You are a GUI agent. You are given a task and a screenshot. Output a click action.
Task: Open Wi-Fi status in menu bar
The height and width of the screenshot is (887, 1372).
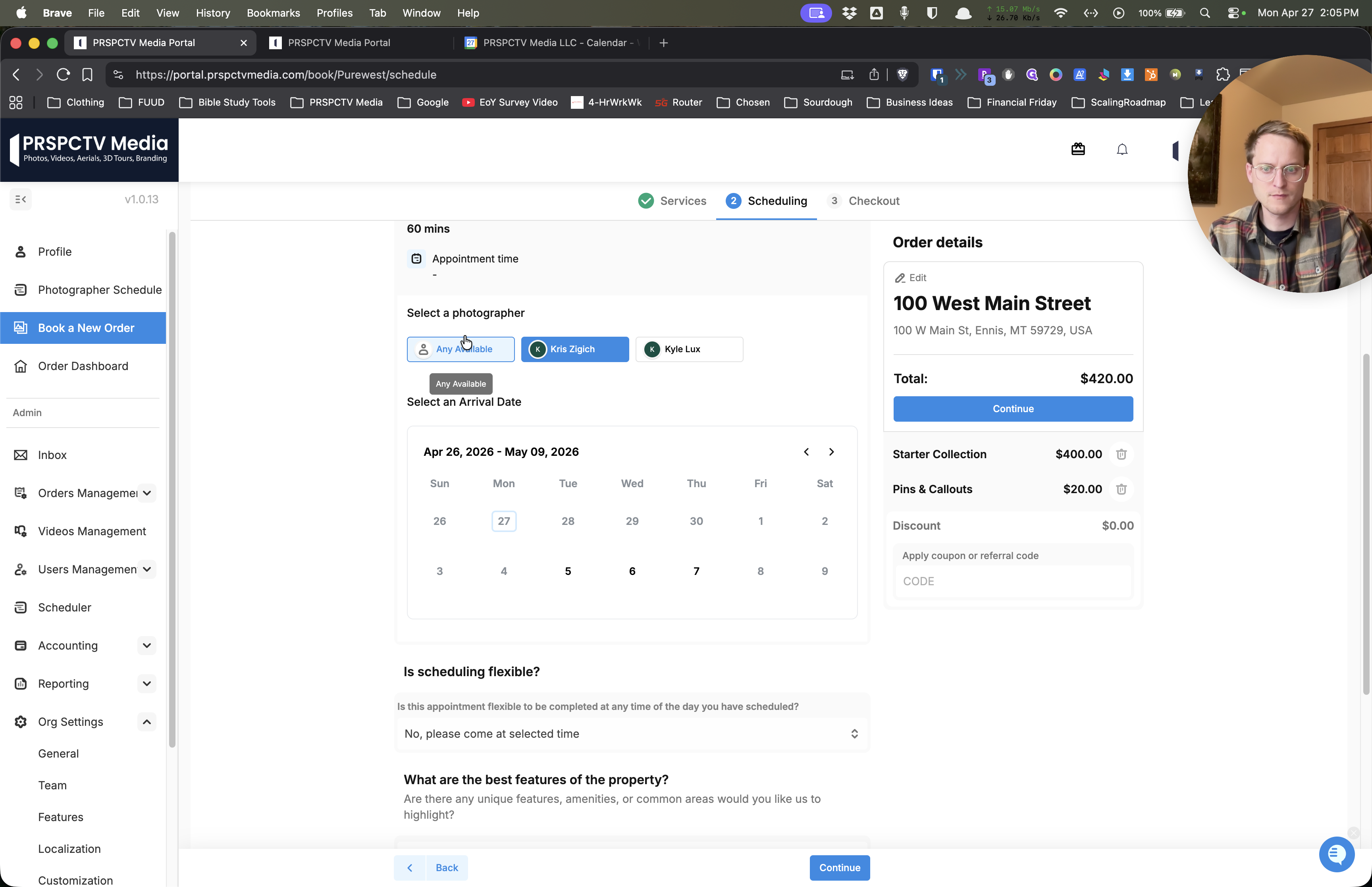tap(1060, 13)
